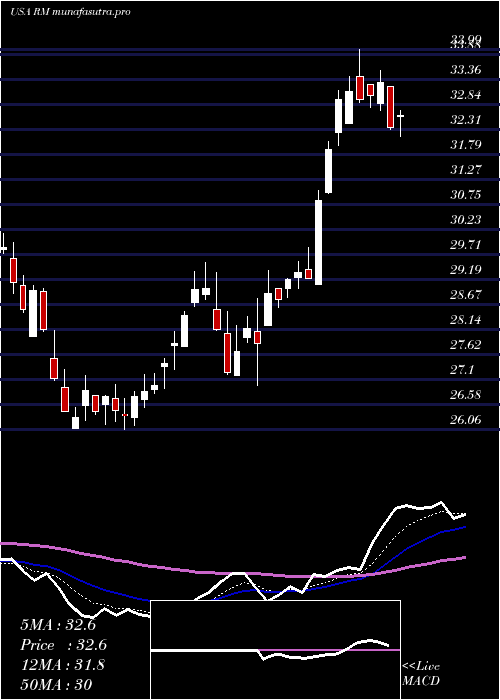
Task: Click the 33.99 top price label
Action: pyautogui.click(x=466, y=41)
